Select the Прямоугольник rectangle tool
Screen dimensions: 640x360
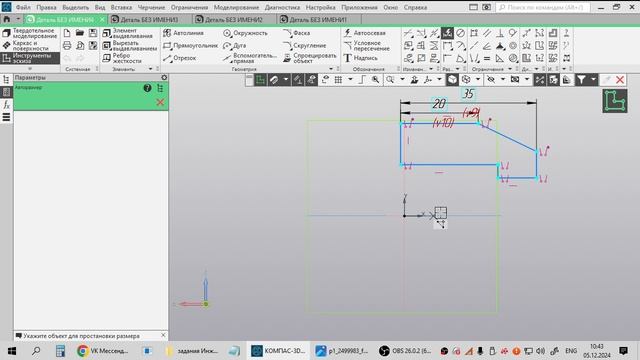(x=190, y=46)
